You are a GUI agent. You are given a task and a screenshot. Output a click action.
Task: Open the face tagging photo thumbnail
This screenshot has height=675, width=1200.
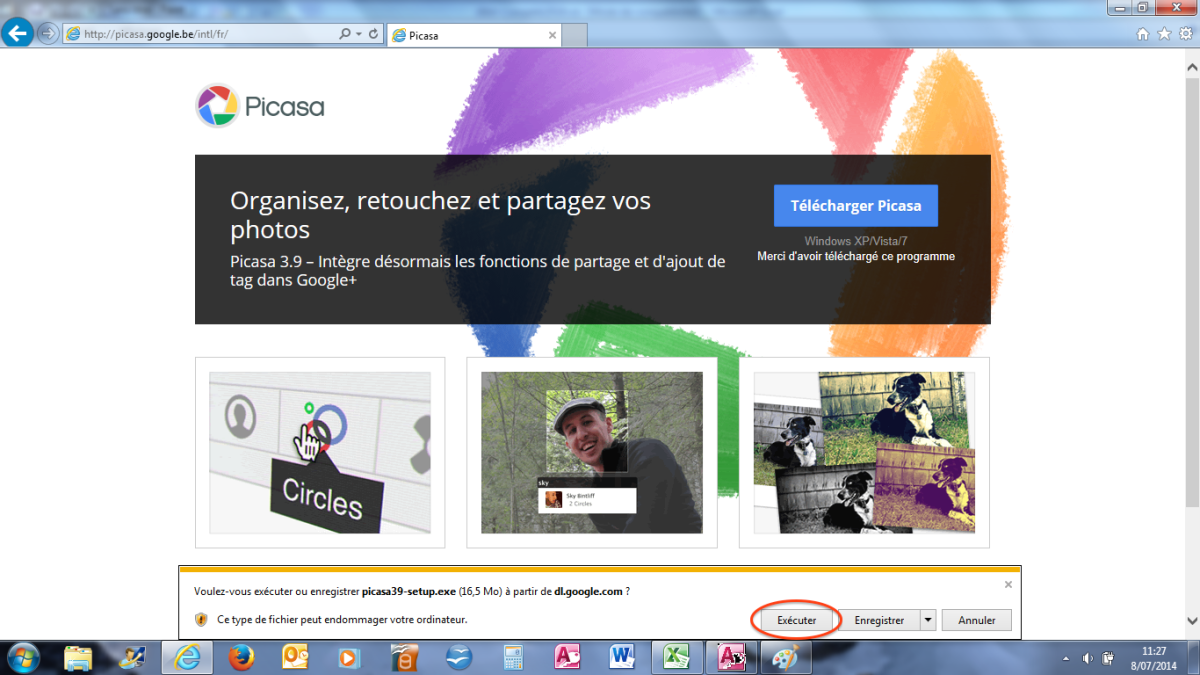tap(592, 453)
